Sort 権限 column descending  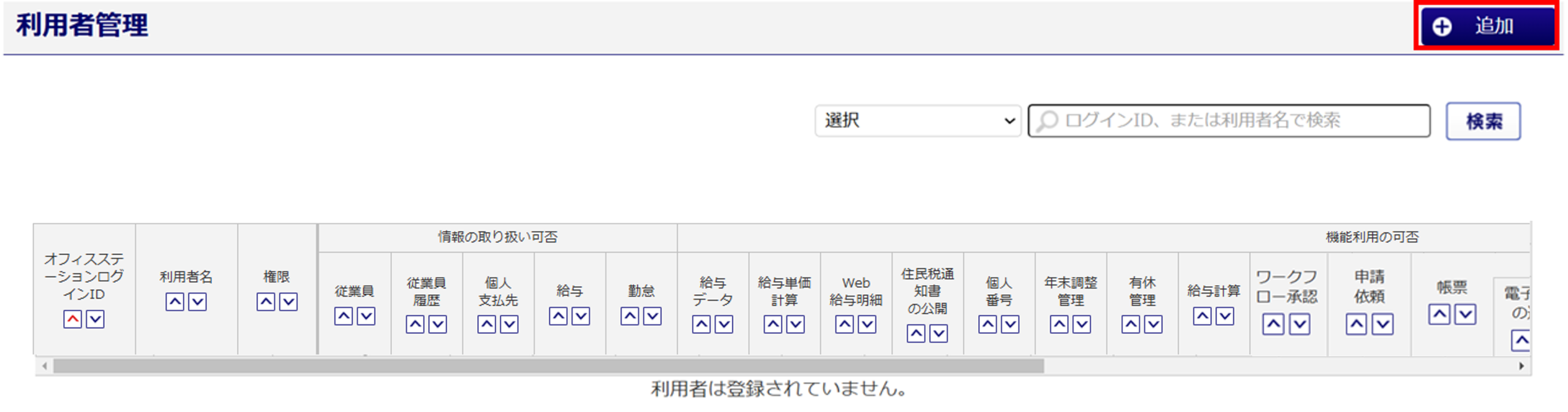pyautogui.click(x=288, y=302)
